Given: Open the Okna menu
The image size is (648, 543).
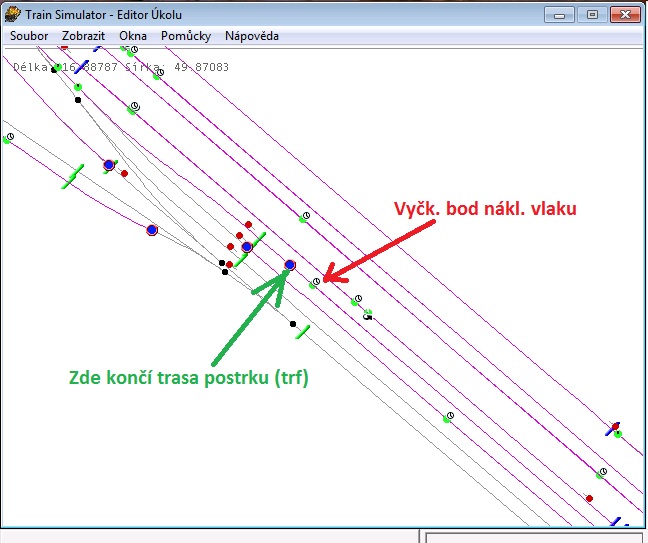Looking at the screenshot, I should (x=133, y=36).
